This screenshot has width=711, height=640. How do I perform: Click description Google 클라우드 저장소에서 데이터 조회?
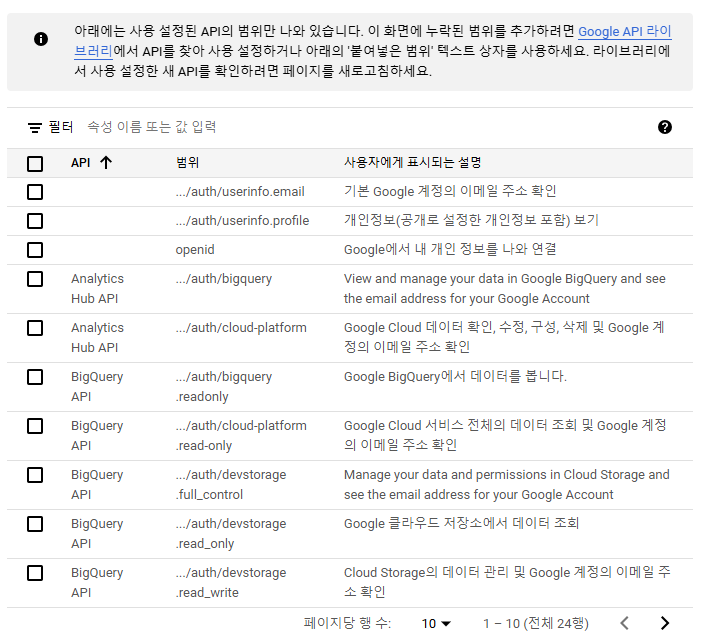461,523
